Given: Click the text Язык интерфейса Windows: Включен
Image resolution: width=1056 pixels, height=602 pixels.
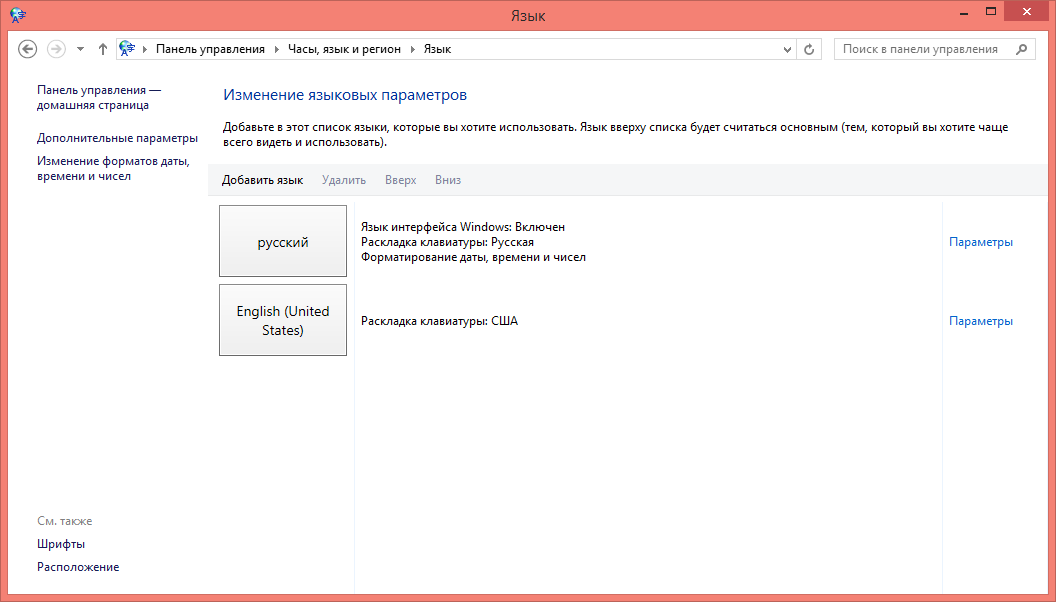Looking at the screenshot, I should click(x=463, y=227).
